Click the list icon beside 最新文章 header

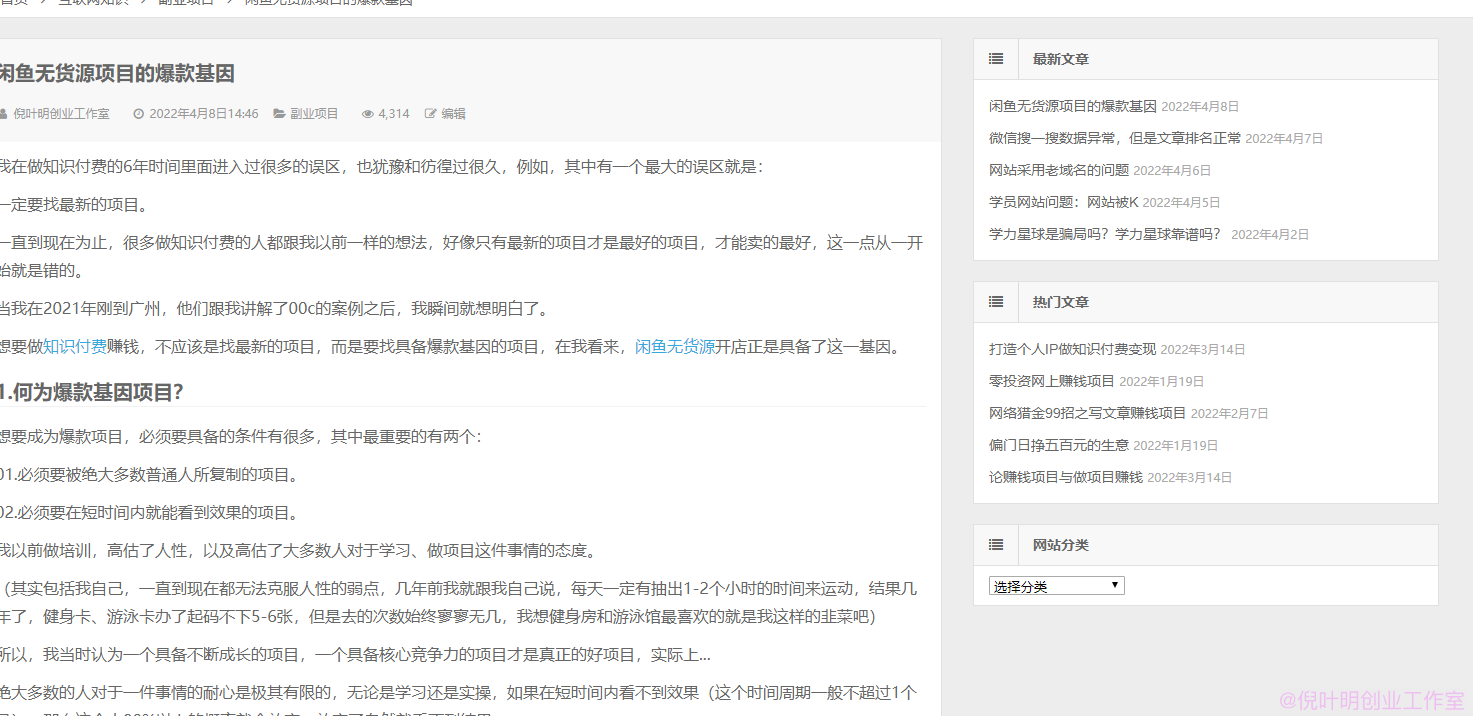coord(996,59)
